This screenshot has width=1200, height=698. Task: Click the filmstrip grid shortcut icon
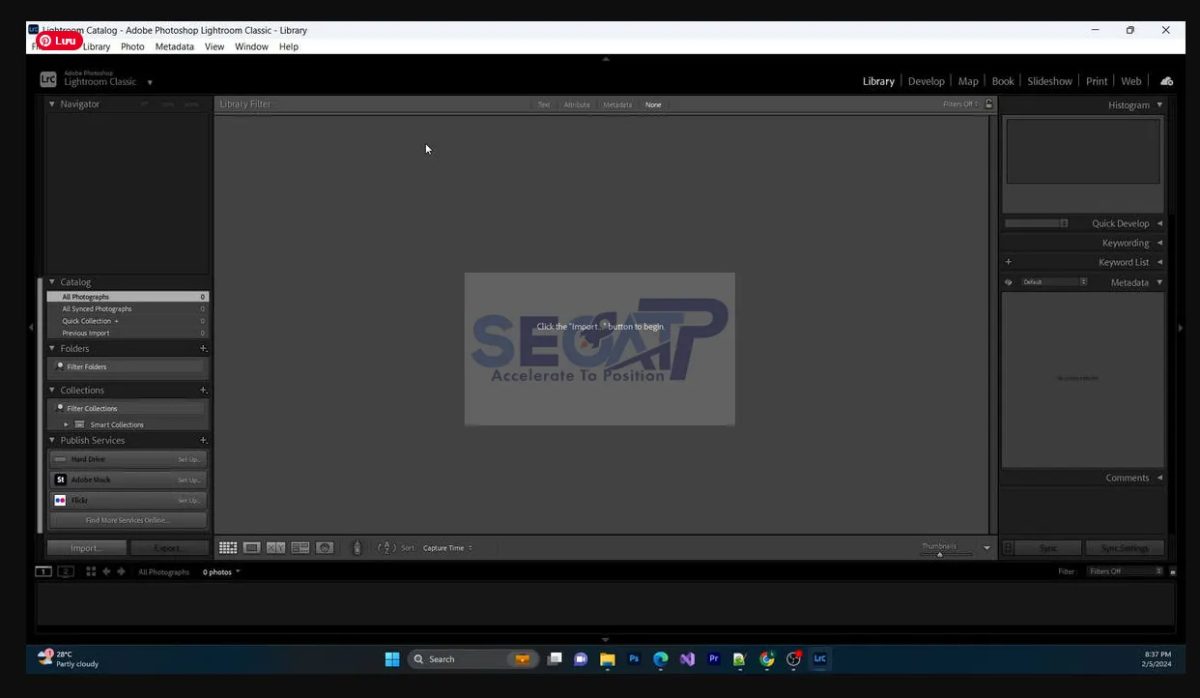pos(91,572)
